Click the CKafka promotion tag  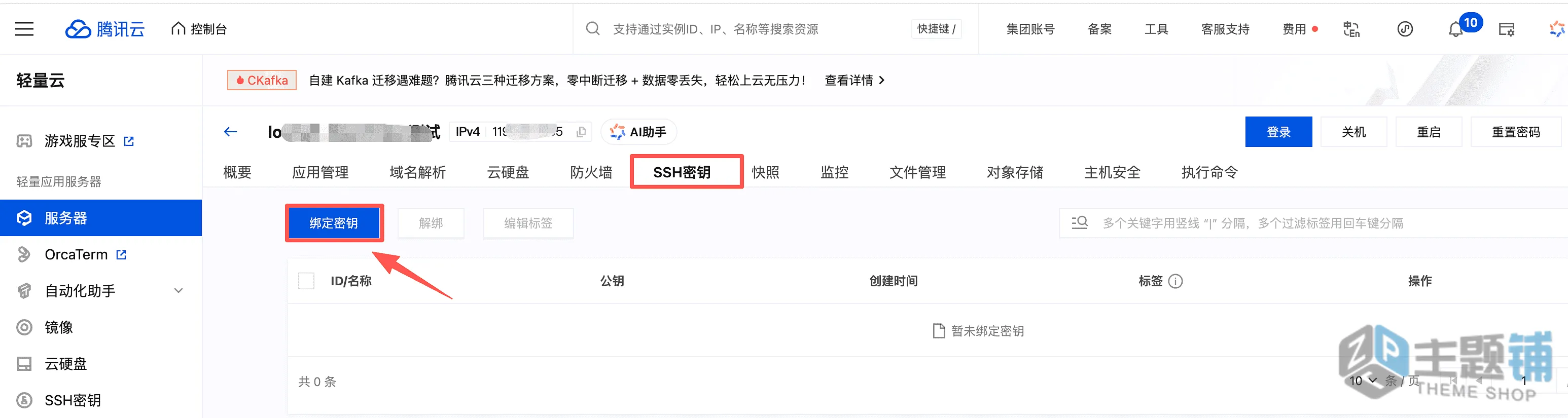262,81
